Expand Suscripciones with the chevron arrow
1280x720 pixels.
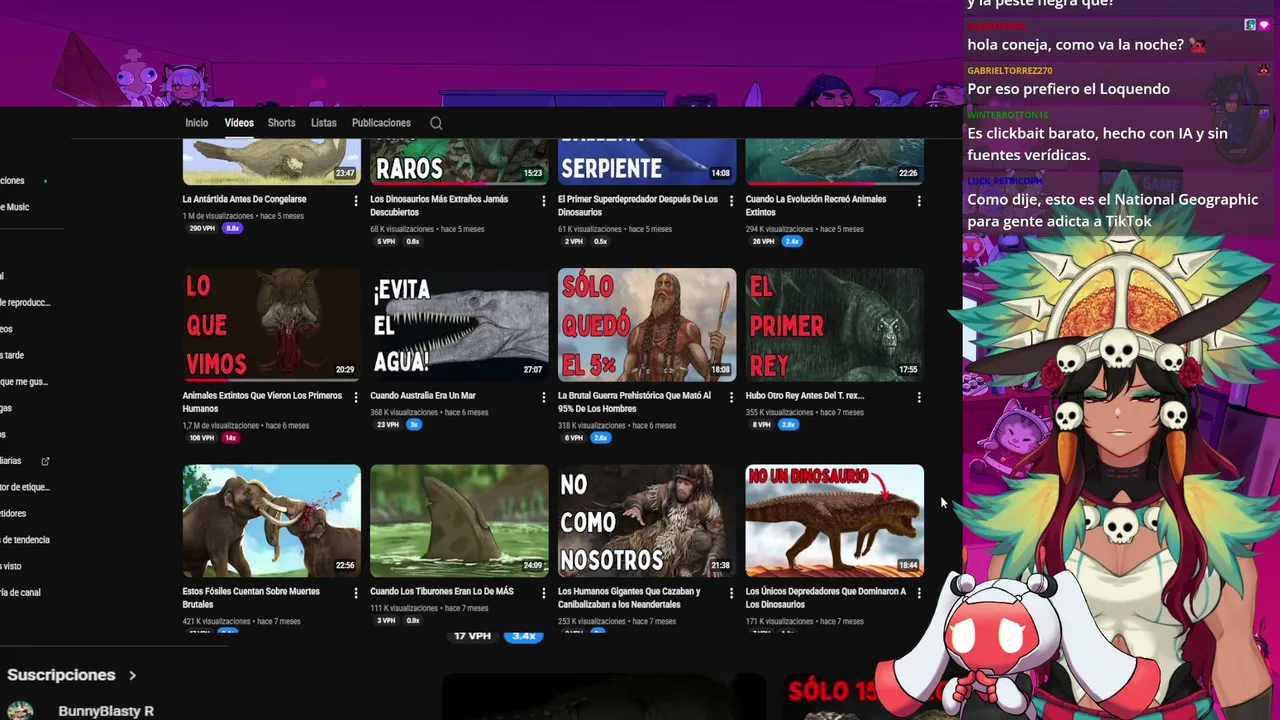click(132, 675)
